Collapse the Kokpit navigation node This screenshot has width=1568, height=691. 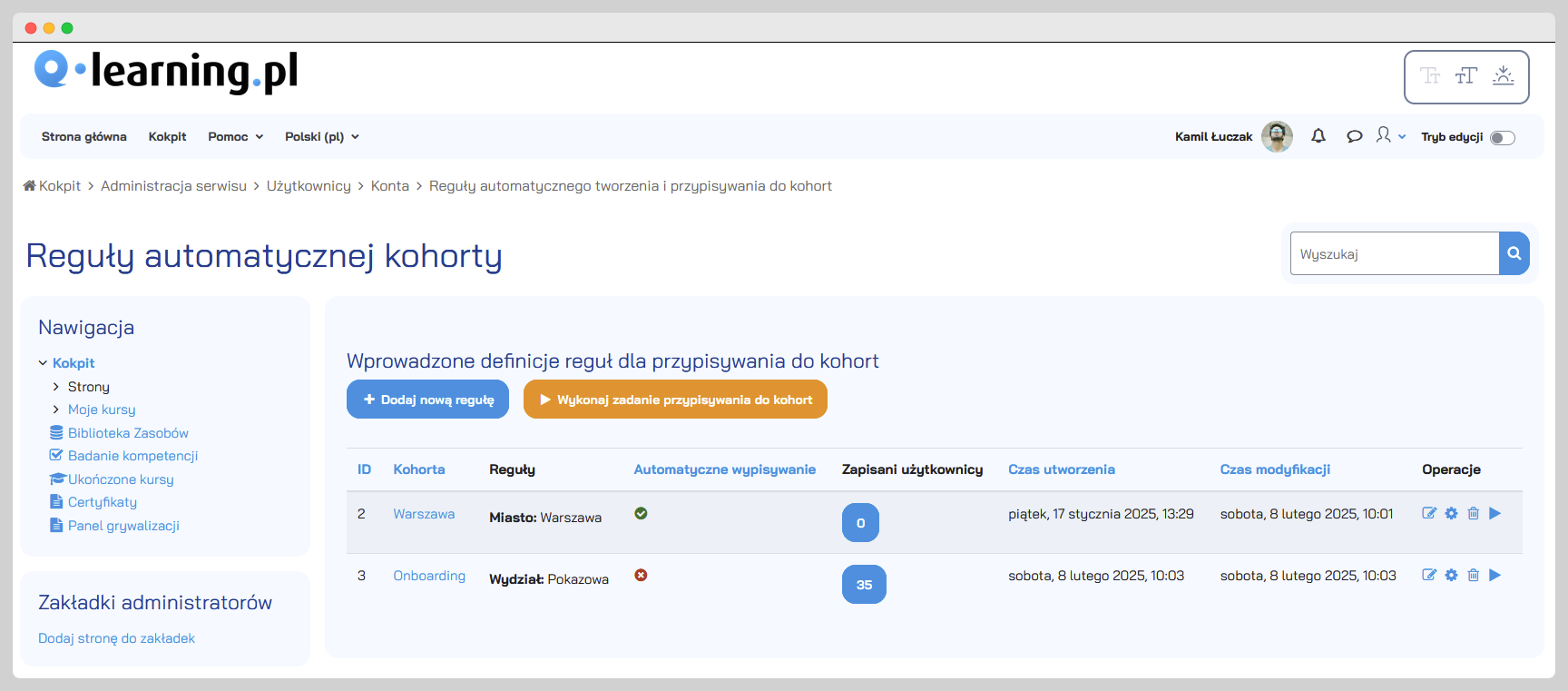click(x=43, y=363)
